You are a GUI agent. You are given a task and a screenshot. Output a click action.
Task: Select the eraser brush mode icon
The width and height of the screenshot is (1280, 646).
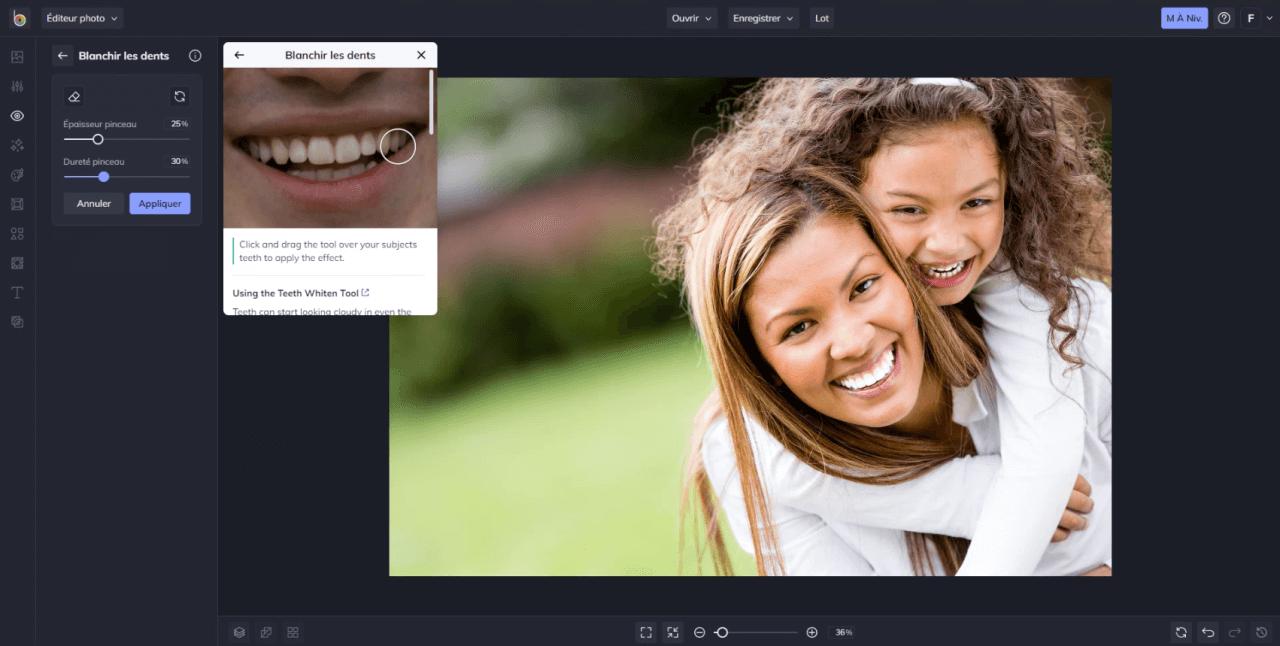(73, 97)
